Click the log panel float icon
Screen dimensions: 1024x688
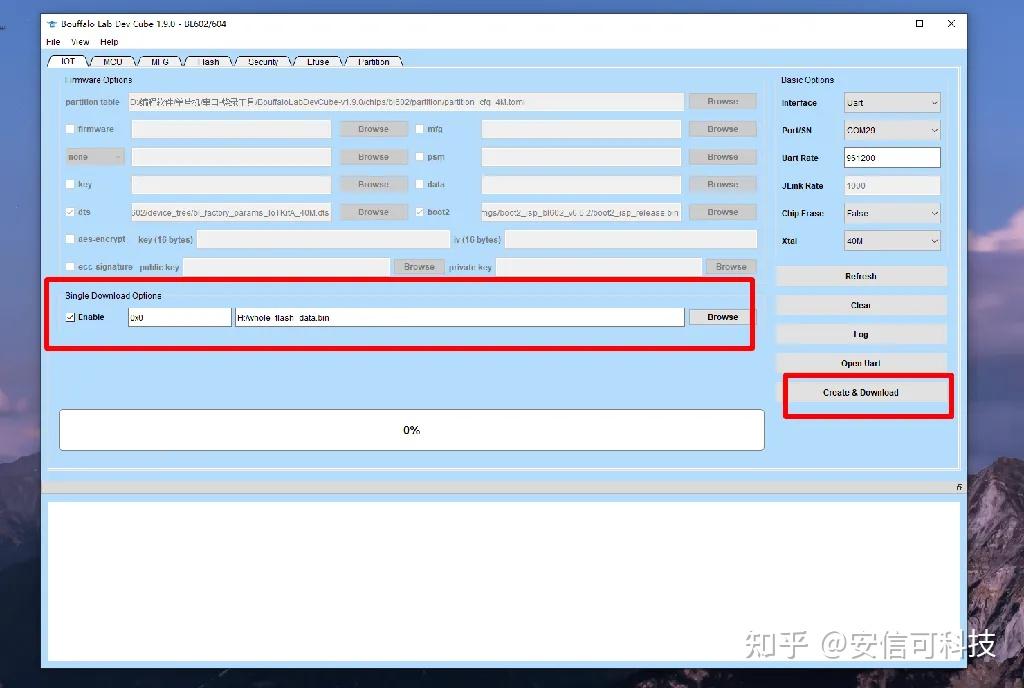point(959,487)
